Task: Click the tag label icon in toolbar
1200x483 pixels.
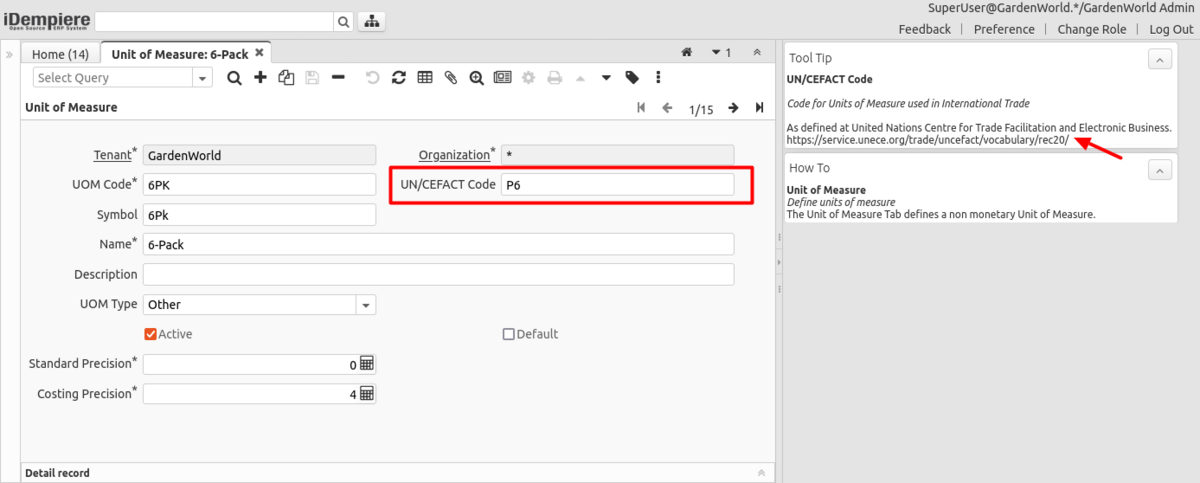Action: 632,77
